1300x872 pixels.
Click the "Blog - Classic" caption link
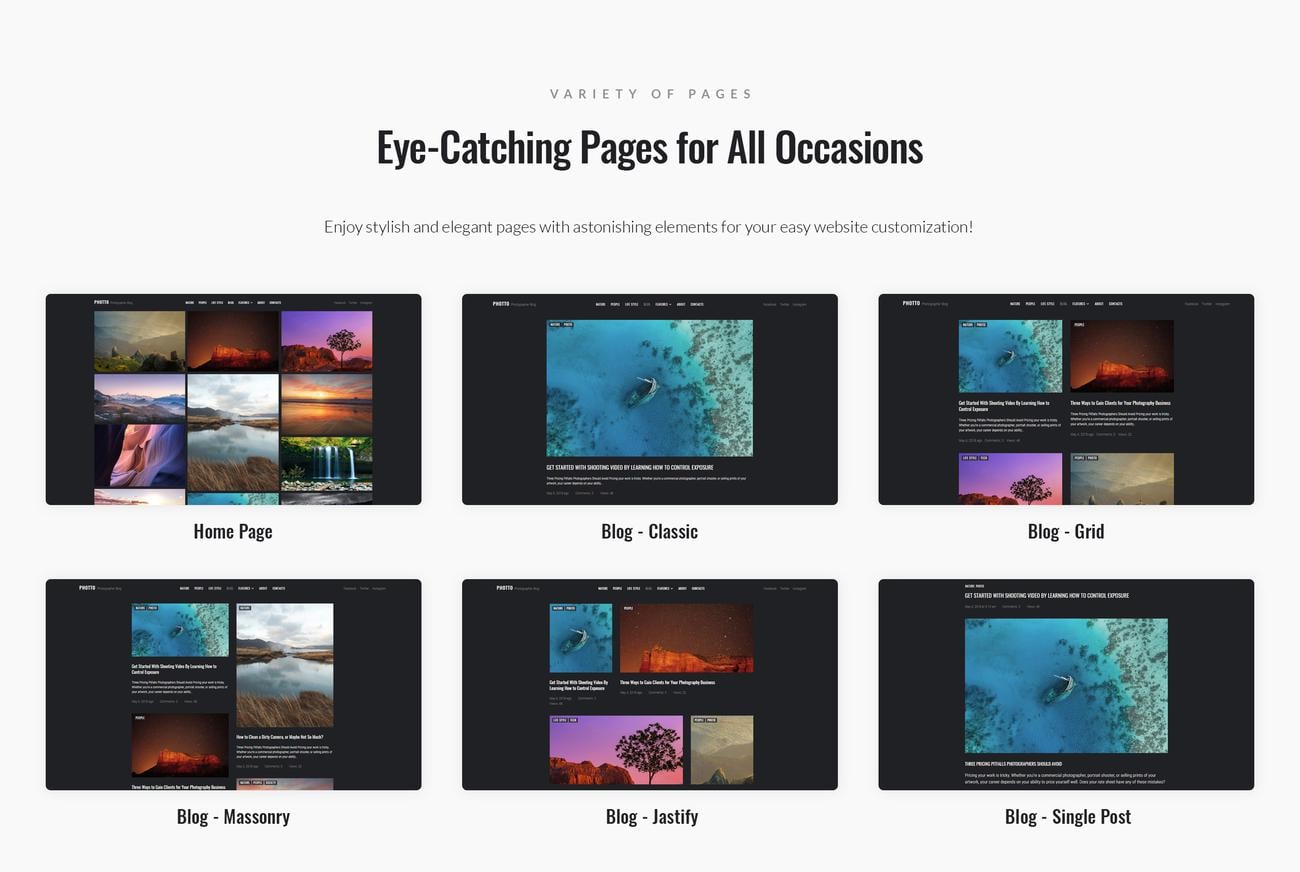(650, 531)
